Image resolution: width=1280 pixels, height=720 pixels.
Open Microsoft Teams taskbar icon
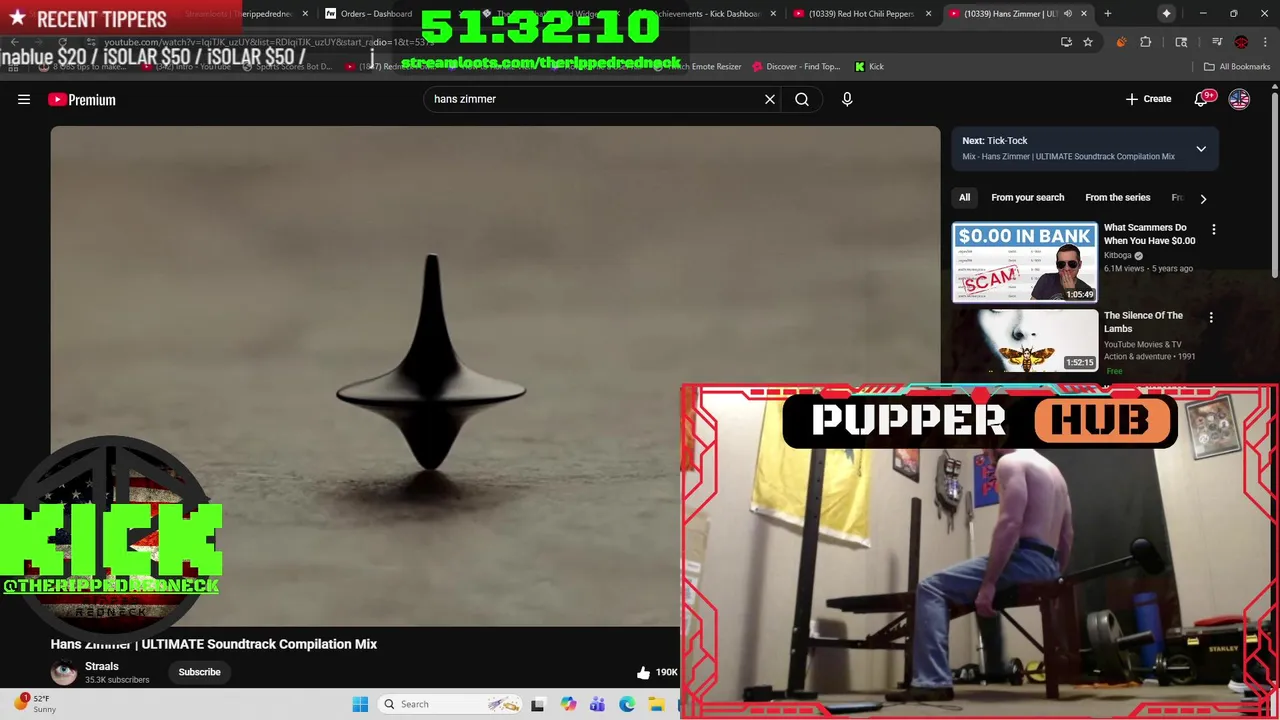point(597,704)
